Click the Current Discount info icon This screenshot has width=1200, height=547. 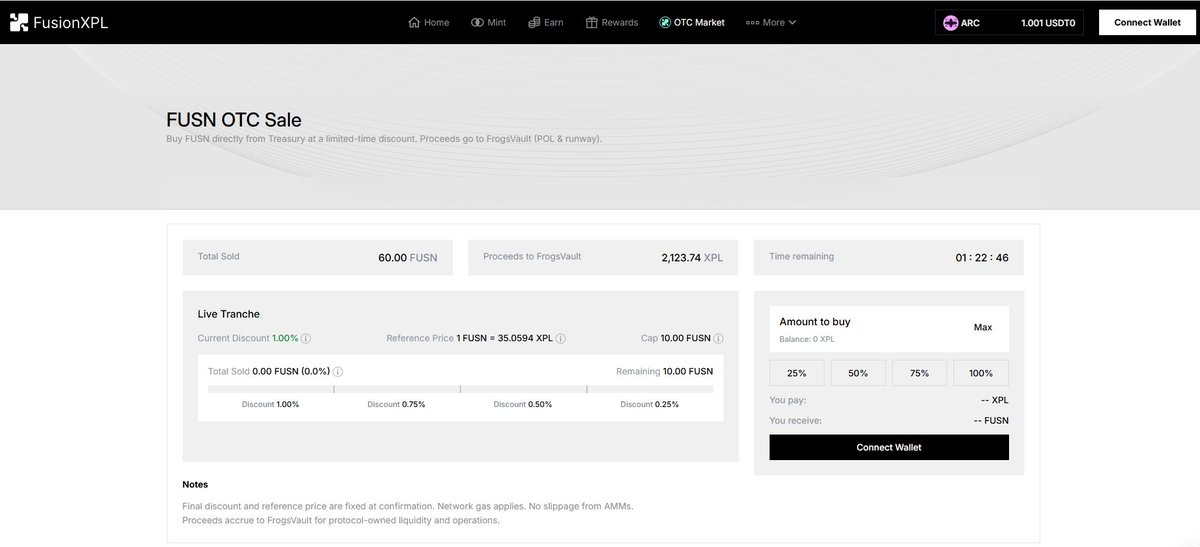pos(306,339)
